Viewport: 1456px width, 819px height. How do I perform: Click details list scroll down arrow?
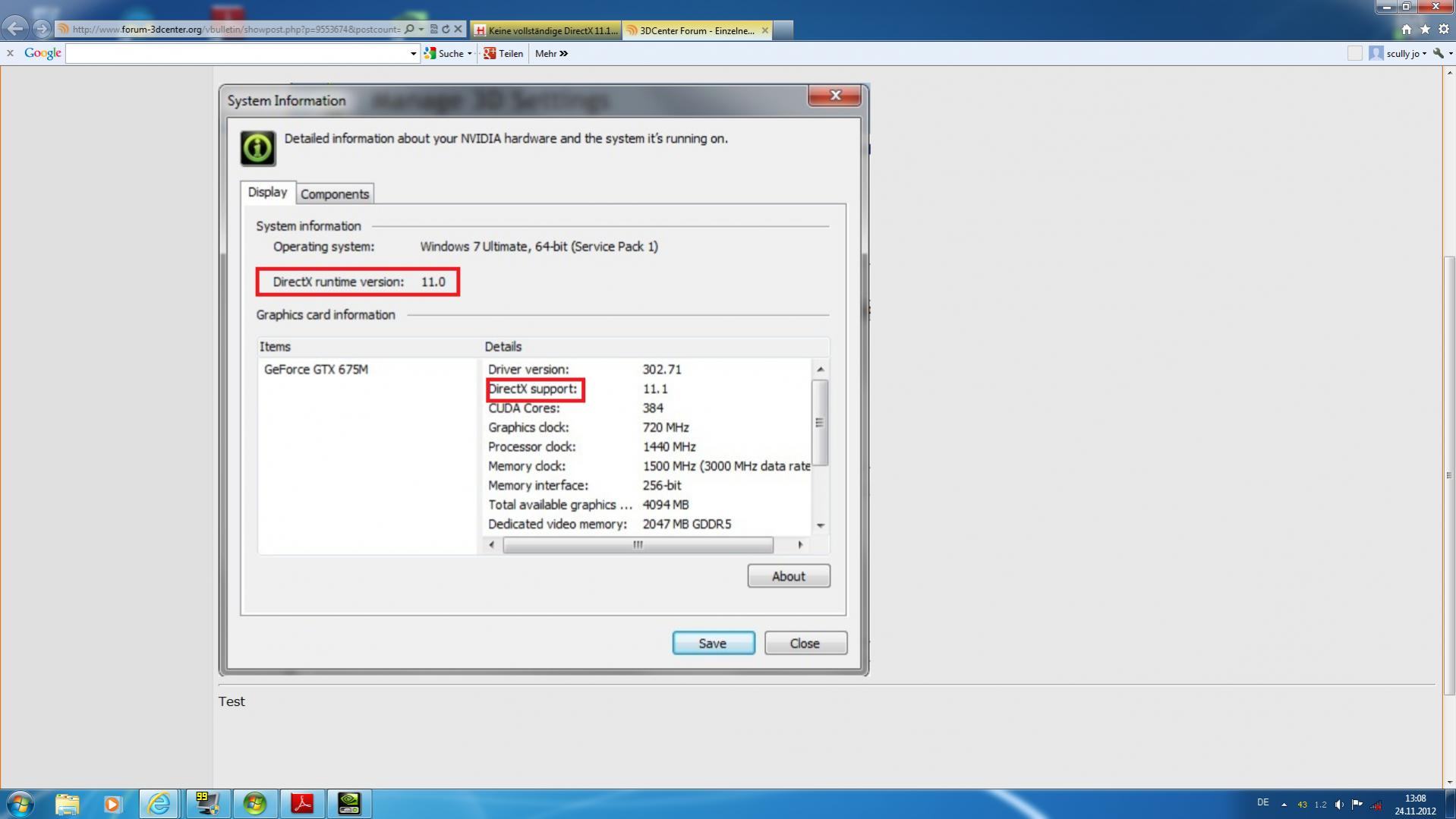pos(820,525)
